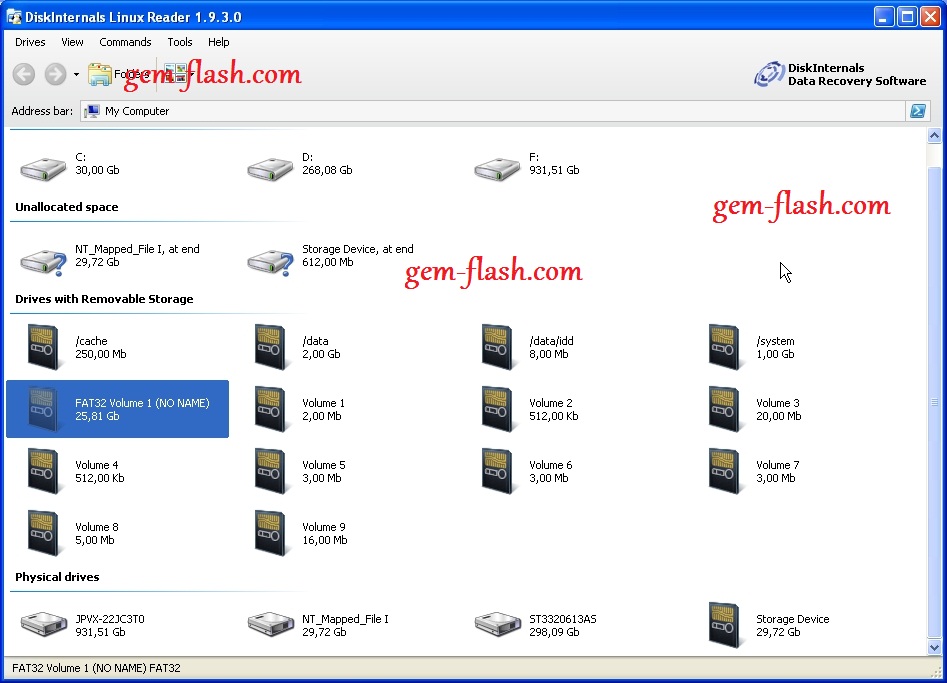This screenshot has height=683, width=947.
Task: Select the C: hard drive icon
Action: click(x=43, y=168)
